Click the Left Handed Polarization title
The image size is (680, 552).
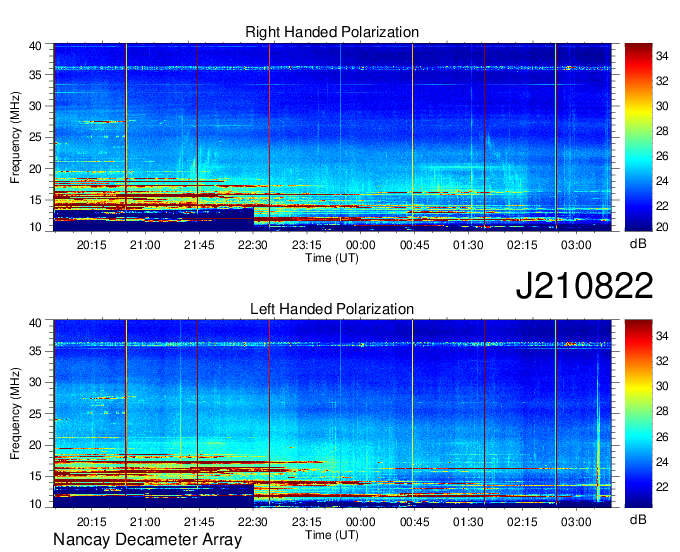coord(332,309)
